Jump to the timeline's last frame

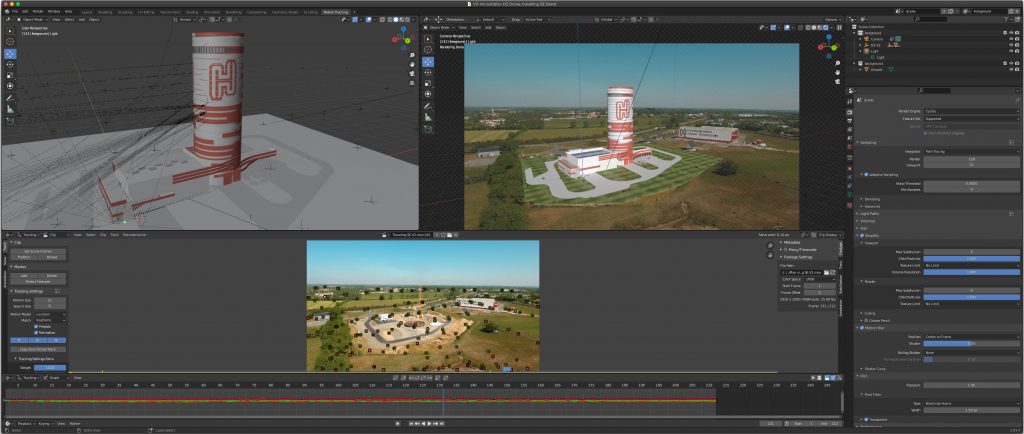click(441, 424)
